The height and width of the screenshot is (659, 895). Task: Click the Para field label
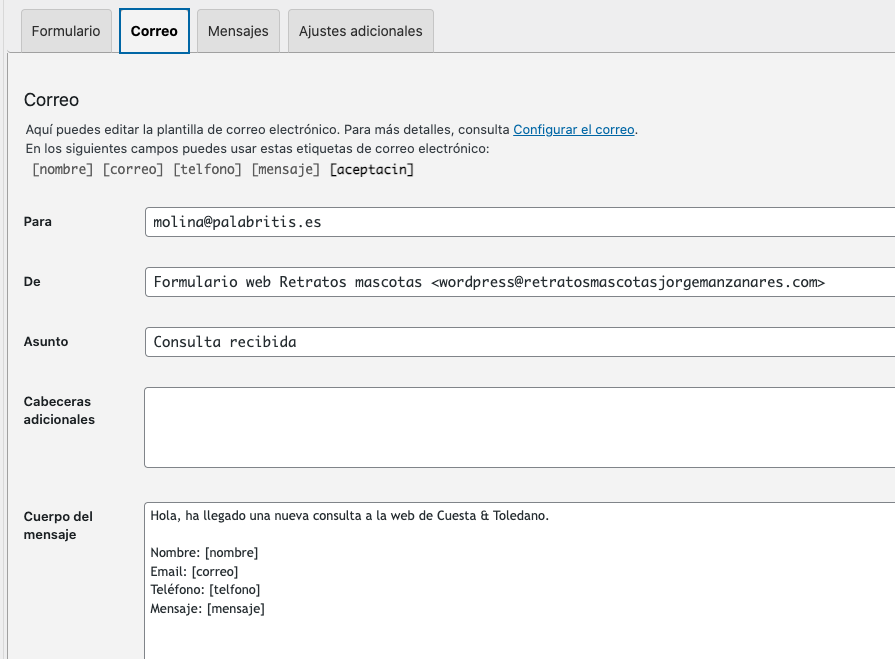click(38, 221)
